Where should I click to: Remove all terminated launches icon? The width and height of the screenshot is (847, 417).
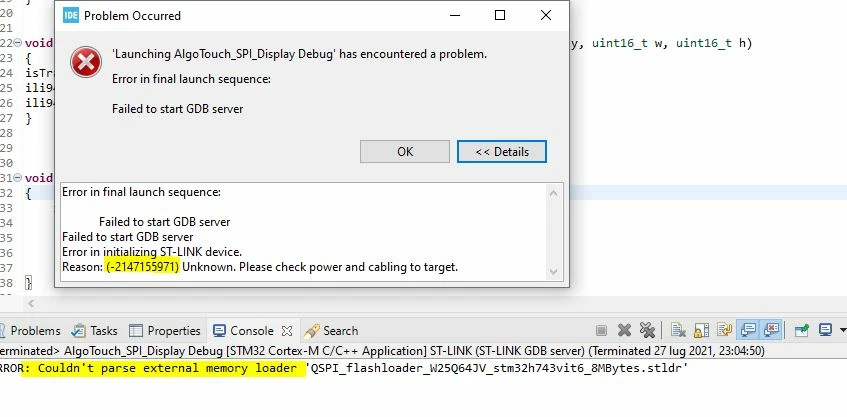point(647,330)
